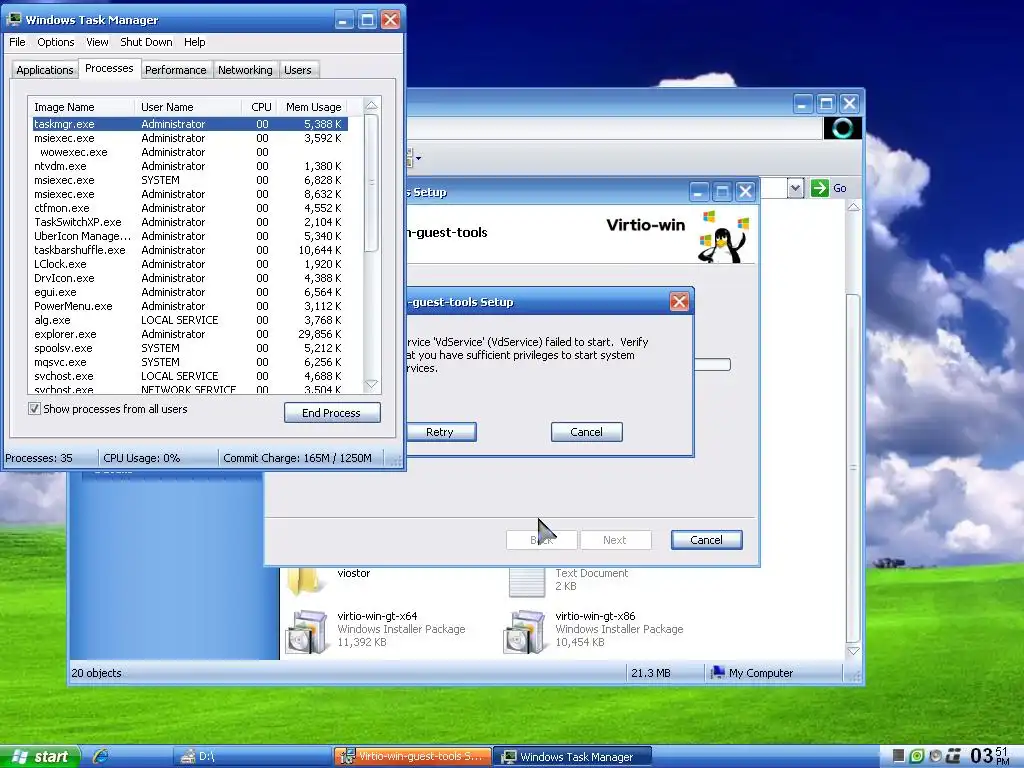
Task: Click Cancel in the setup wizard
Action: (x=707, y=540)
